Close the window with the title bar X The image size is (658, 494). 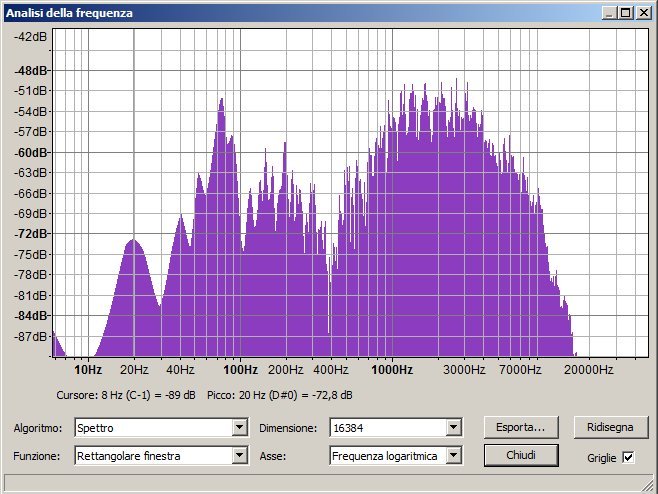(644, 13)
